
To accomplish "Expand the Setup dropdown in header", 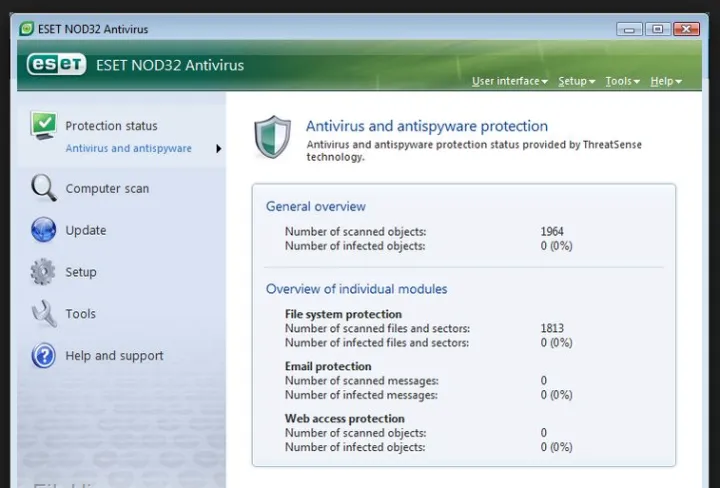I will tap(576, 81).
